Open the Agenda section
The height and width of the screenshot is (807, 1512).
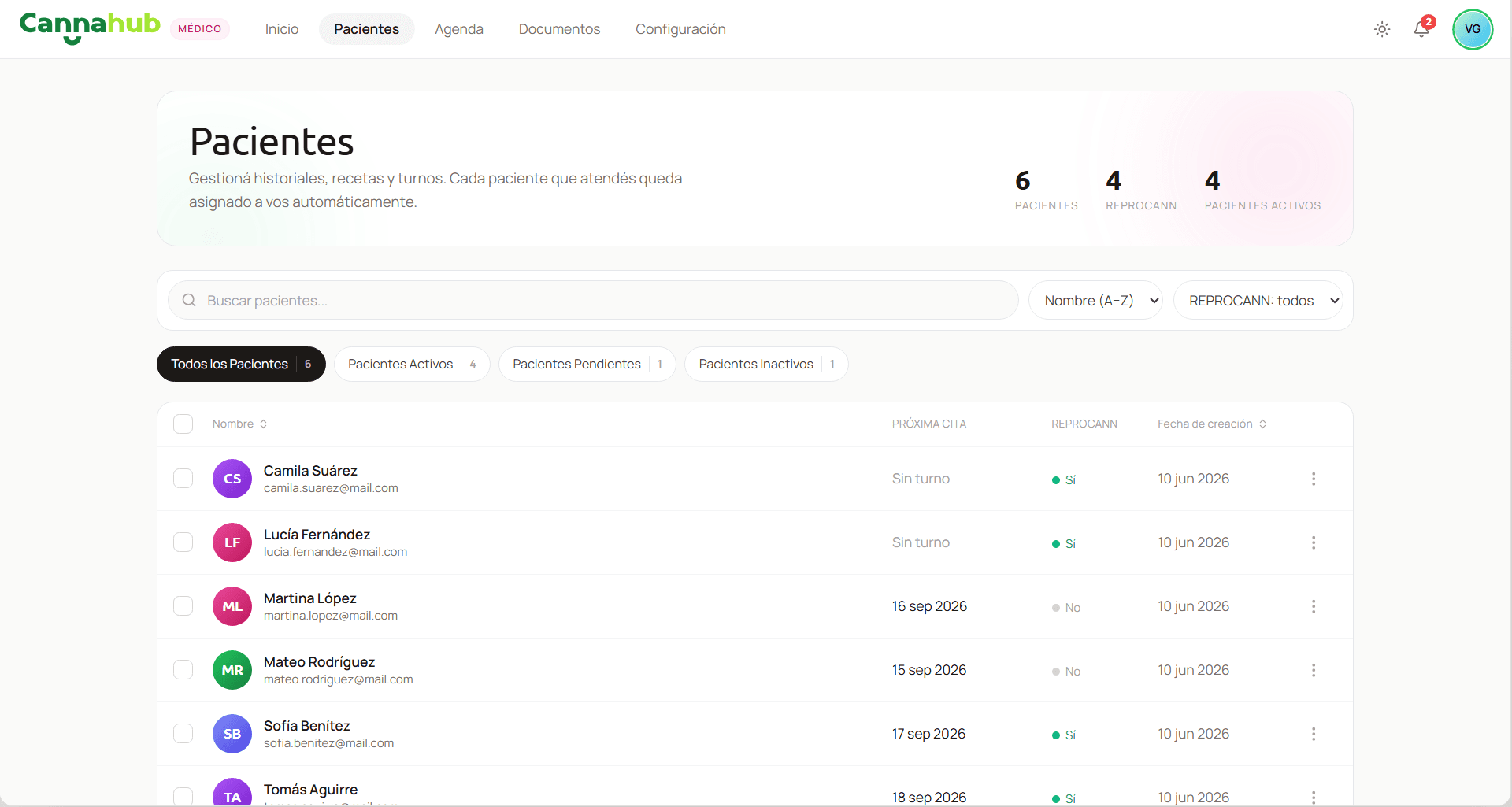tap(459, 29)
